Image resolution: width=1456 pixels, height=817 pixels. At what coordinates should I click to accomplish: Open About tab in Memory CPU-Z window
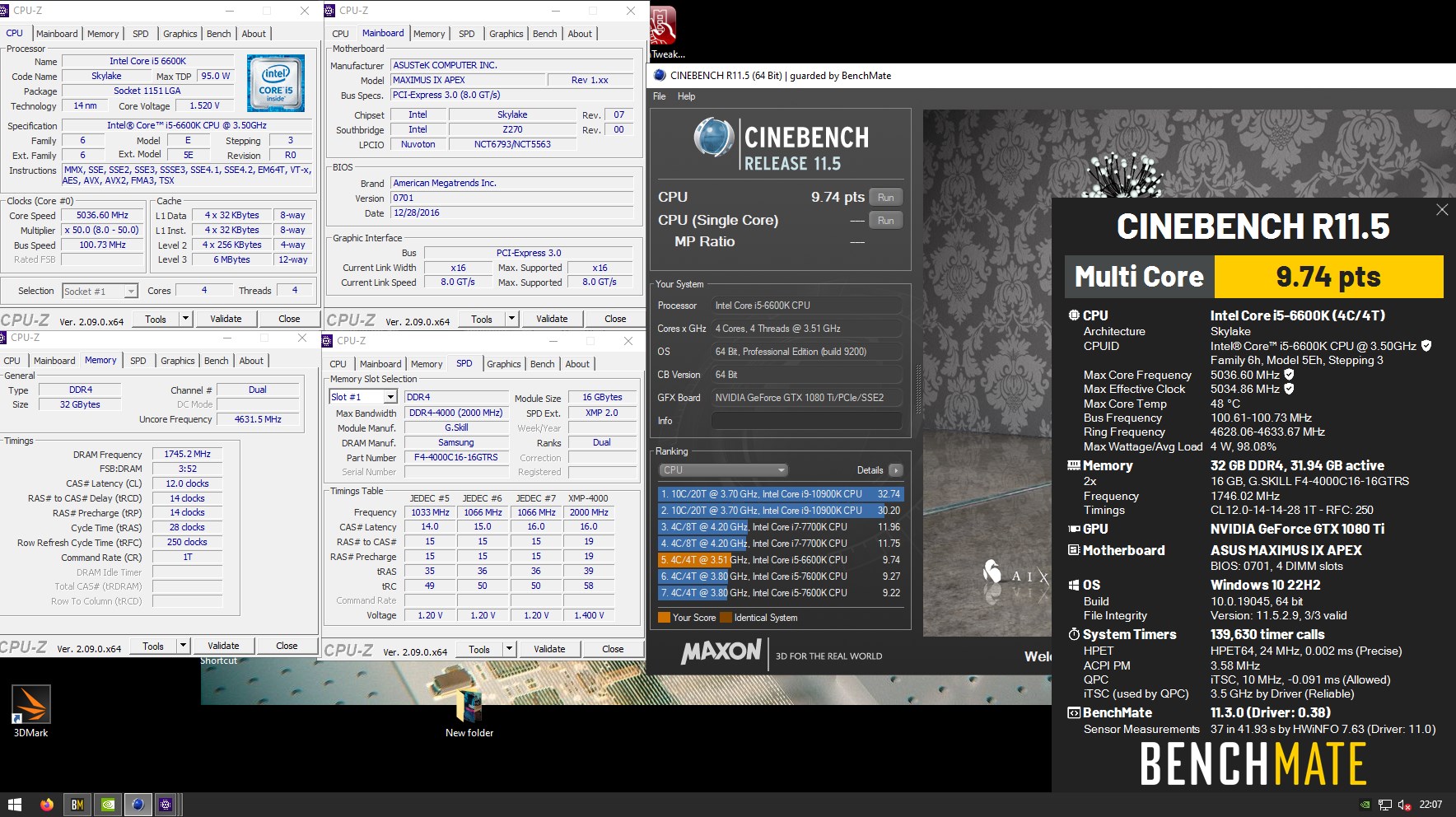click(251, 361)
